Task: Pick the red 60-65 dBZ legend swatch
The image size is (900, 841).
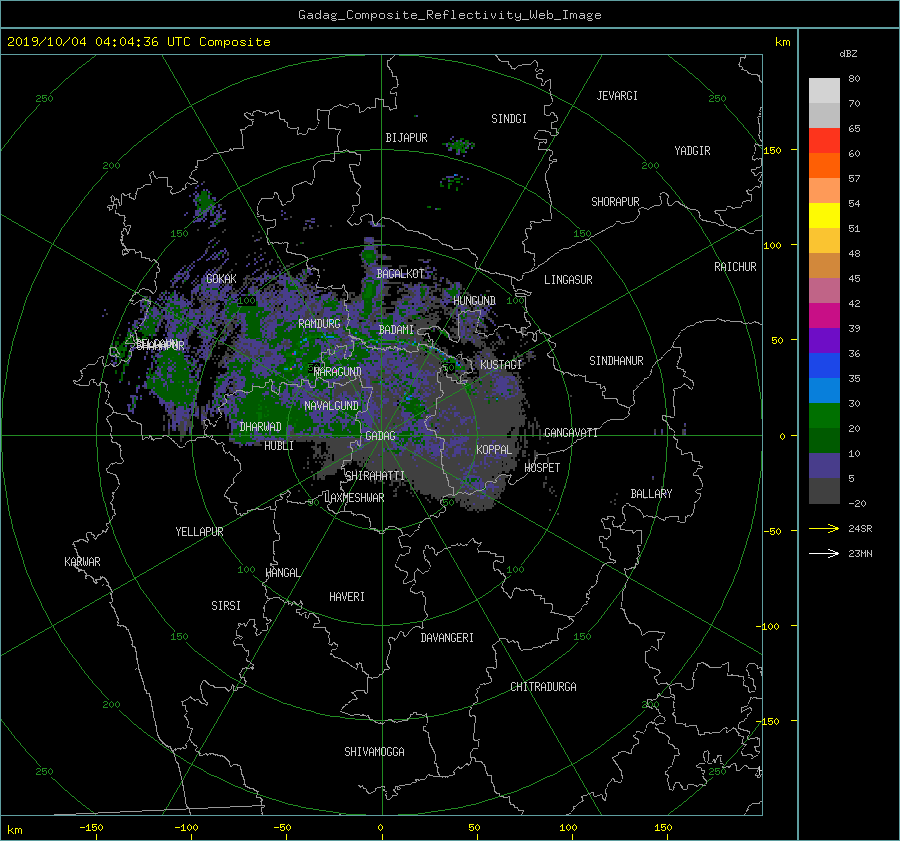Action: (824, 140)
